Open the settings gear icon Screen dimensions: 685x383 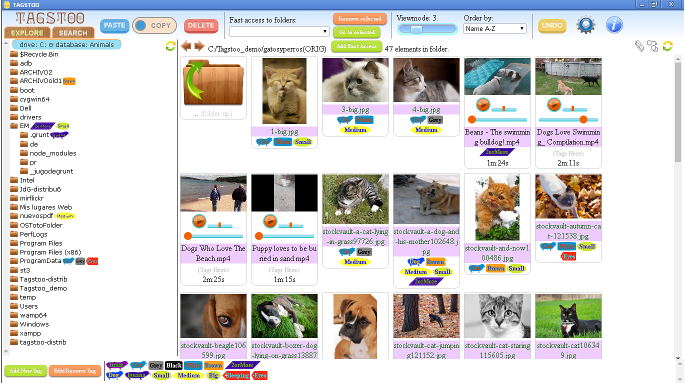click(x=585, y=25)
